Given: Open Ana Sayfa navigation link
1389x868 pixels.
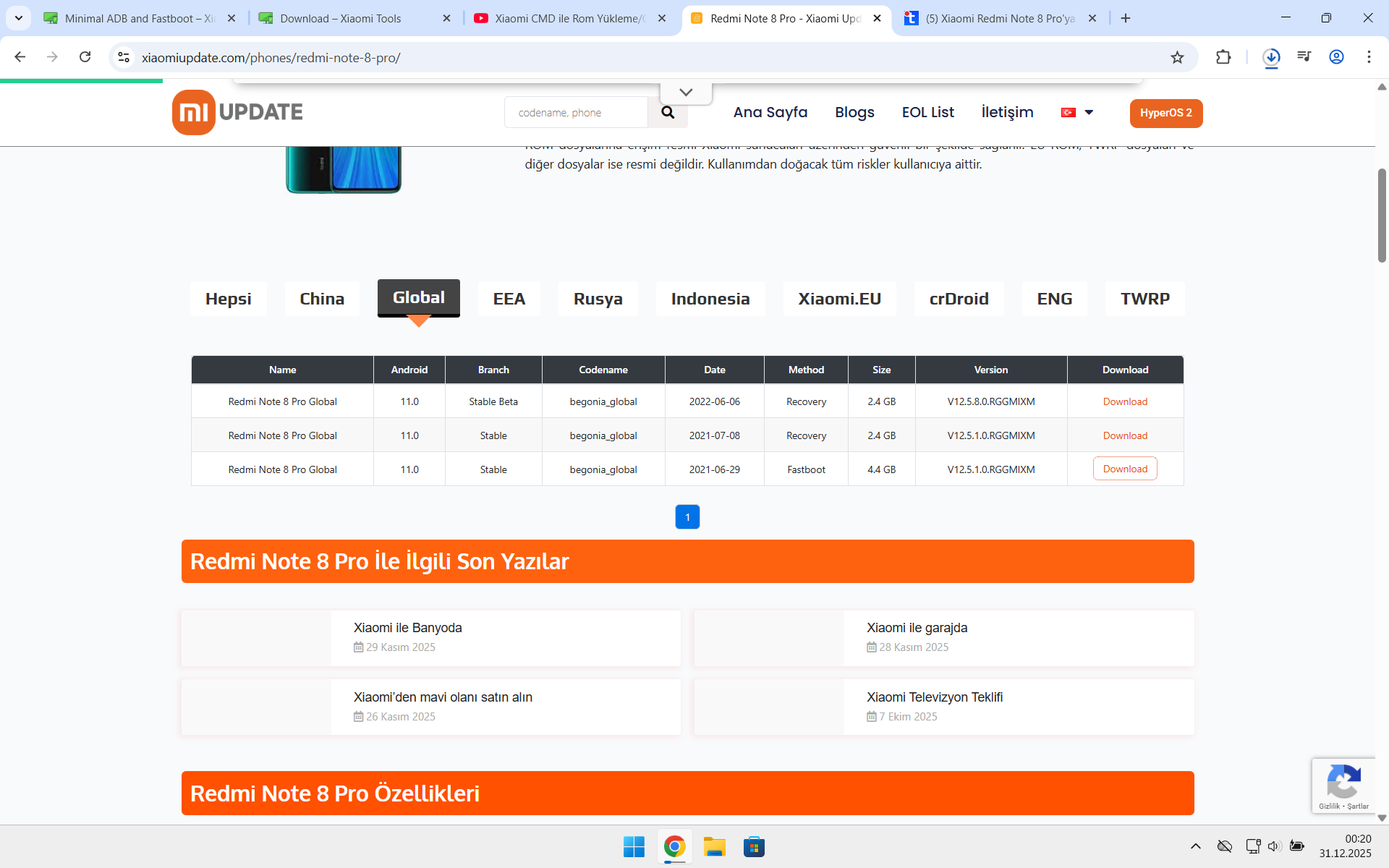Looking at the screenshot, I should point(770,112).
